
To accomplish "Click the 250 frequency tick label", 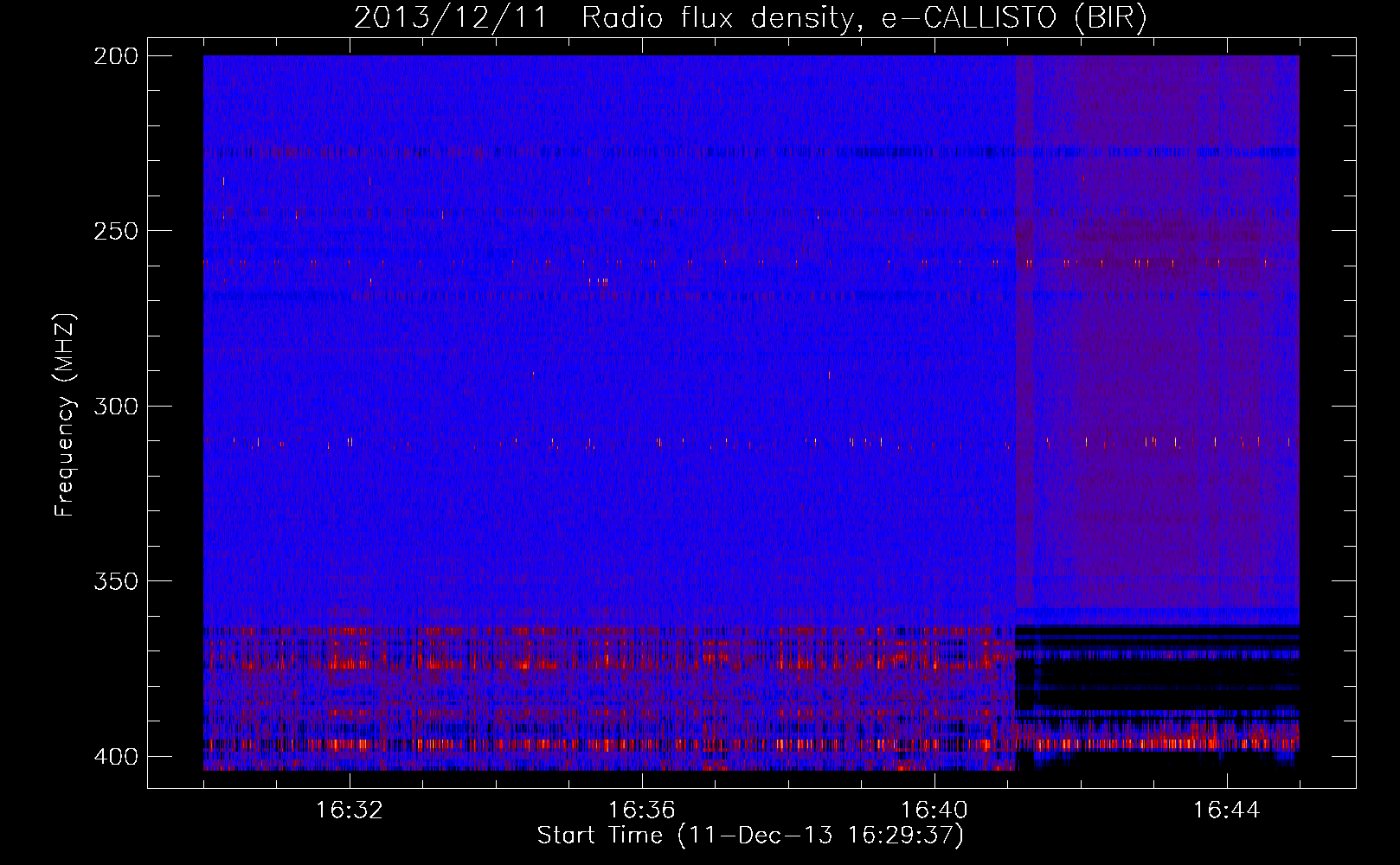I will 115,231.
